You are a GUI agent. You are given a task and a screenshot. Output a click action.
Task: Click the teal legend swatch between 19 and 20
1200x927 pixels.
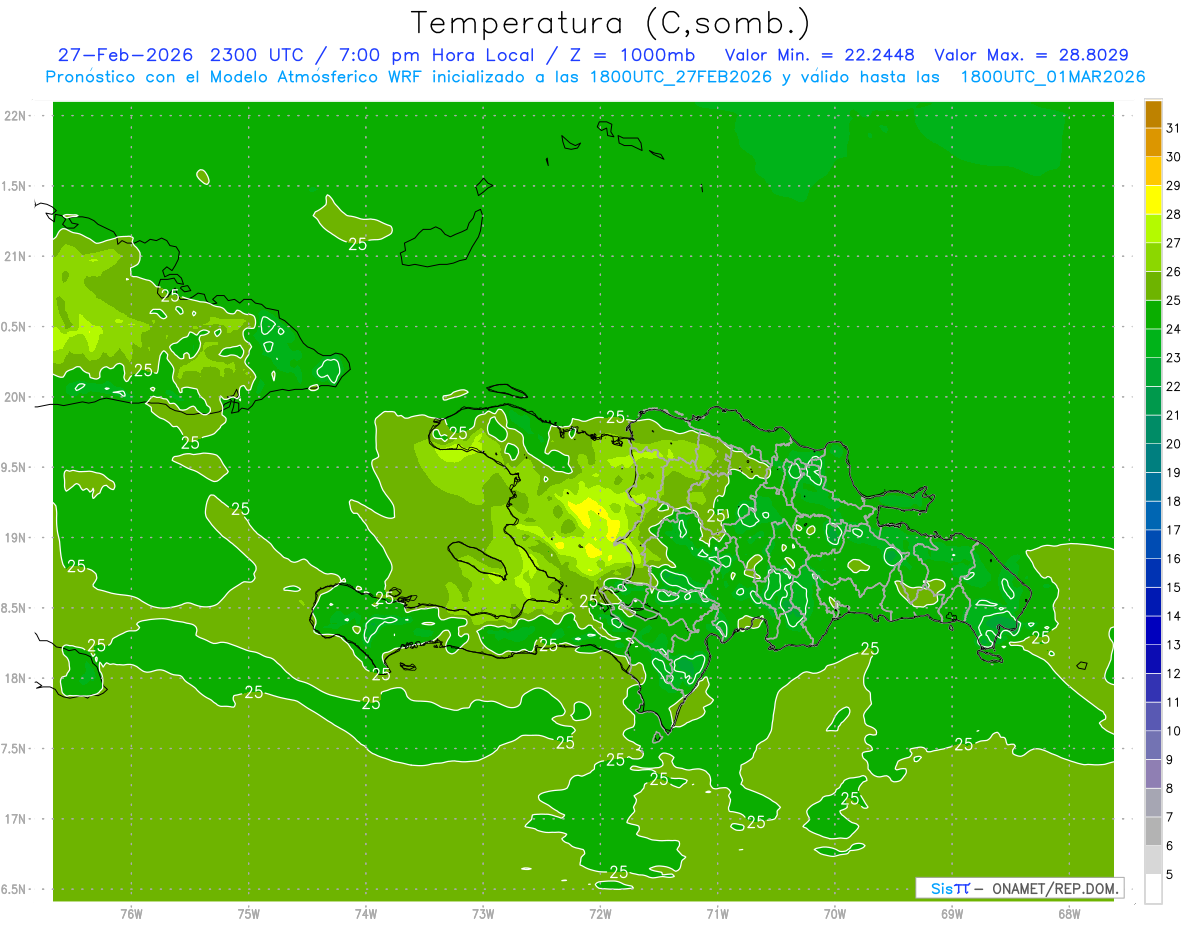coord(1153,458)
